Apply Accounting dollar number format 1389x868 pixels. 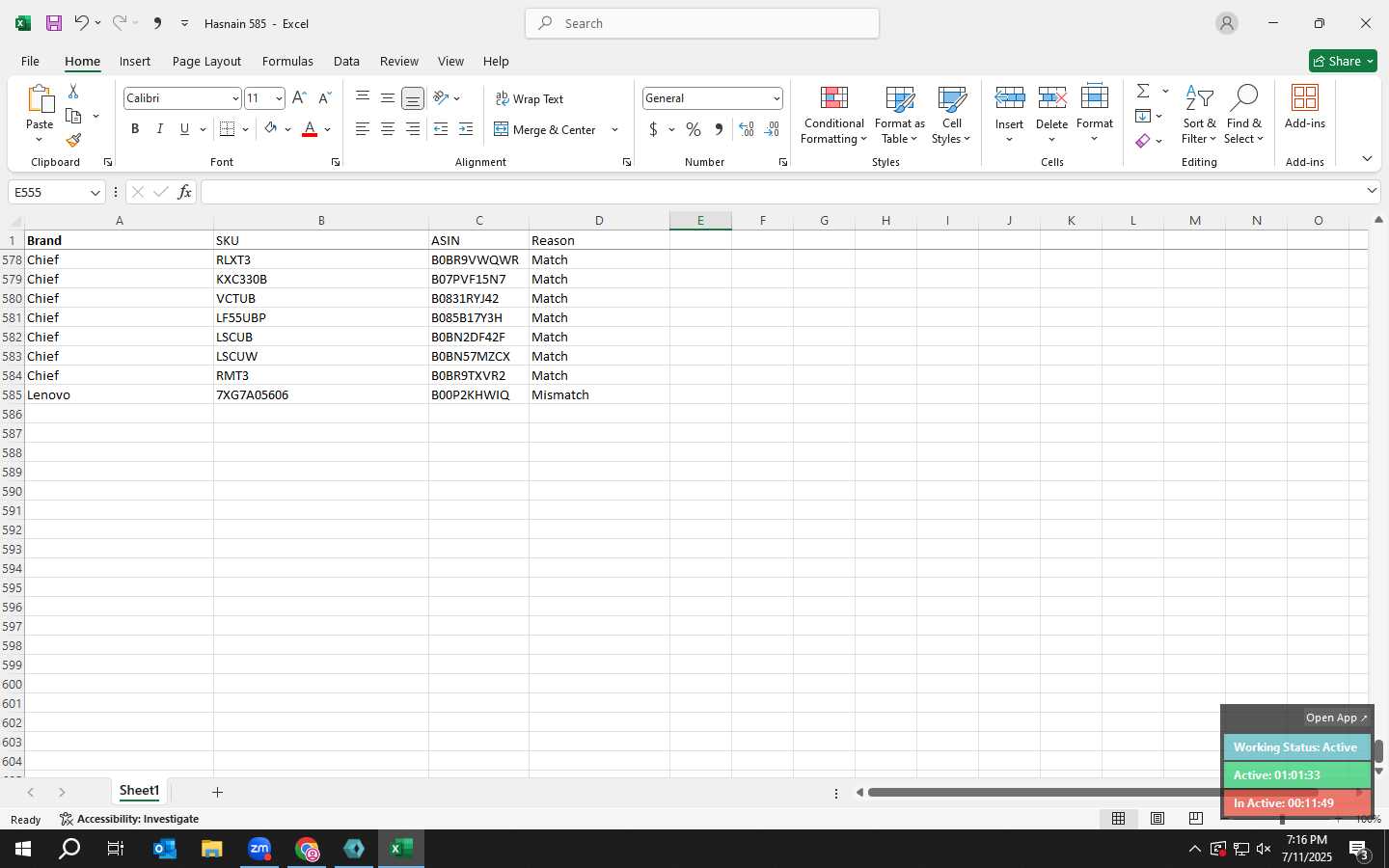coord(653,129)
